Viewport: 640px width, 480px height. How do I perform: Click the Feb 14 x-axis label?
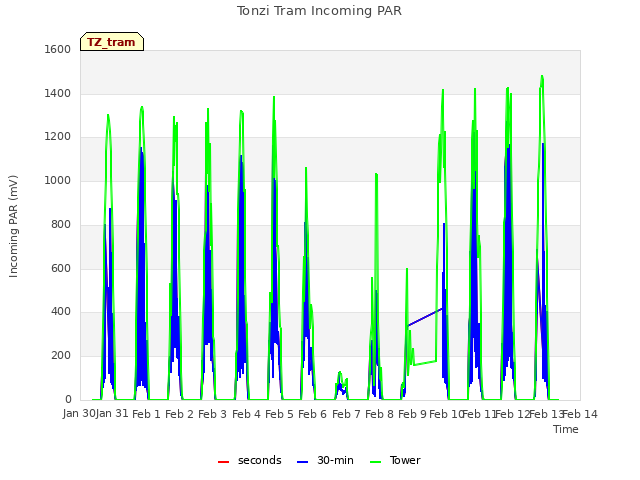coord(580,414)
